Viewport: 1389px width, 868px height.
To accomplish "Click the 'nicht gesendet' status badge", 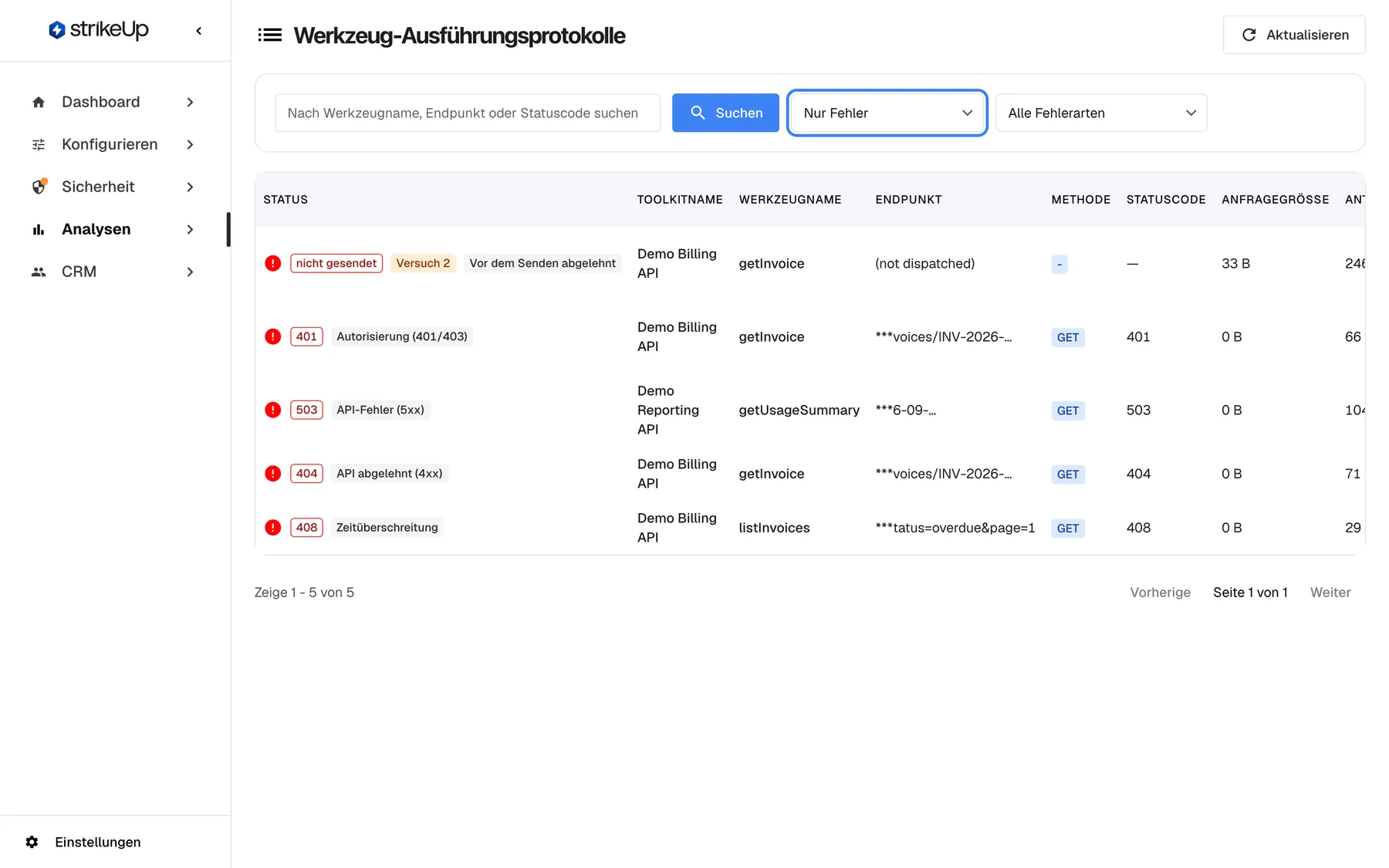I will coord(336,263).
